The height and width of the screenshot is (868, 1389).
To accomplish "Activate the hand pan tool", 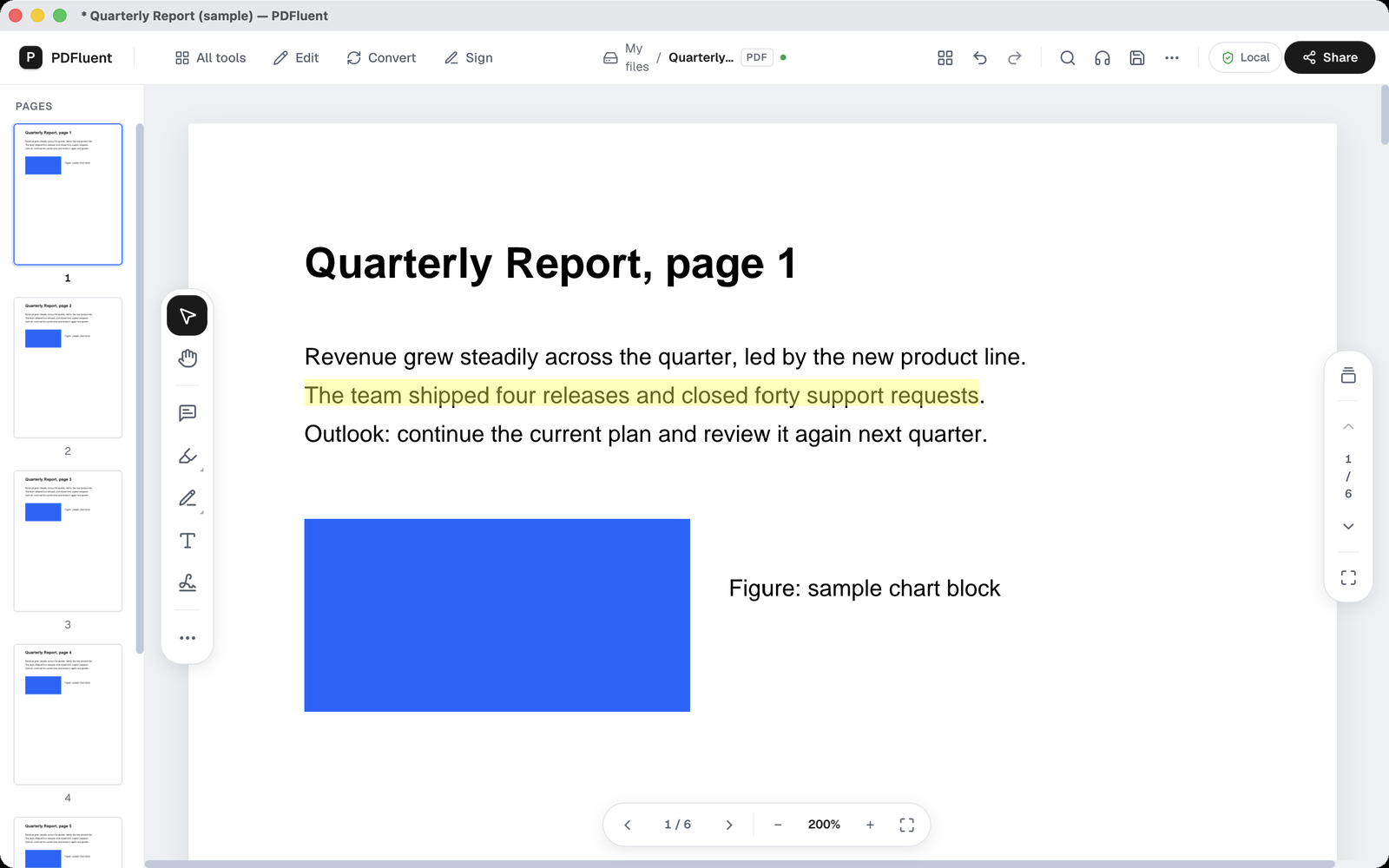I will 188,358.
